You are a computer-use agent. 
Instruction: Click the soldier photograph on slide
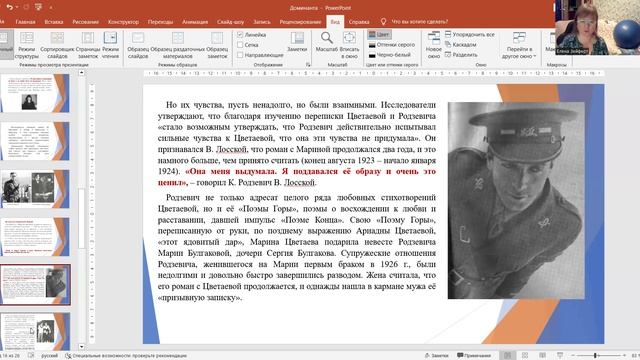(516, 200)
